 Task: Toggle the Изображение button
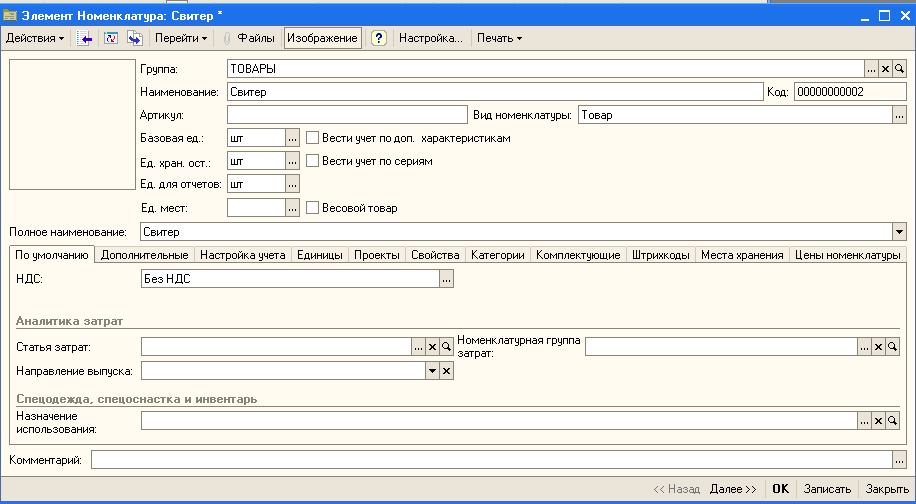click(322, 39)
